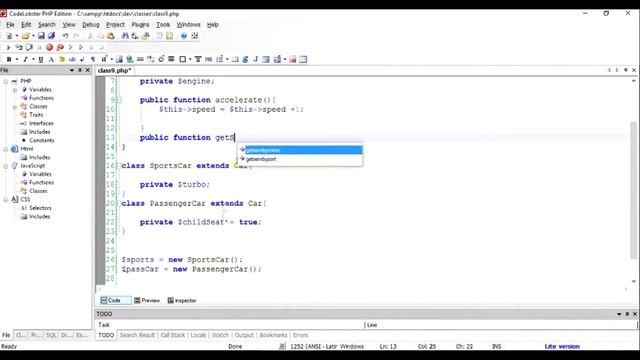Viewport: 640px width, 360px height.
Task: Open the Debug menu
Action: (91, 25)
